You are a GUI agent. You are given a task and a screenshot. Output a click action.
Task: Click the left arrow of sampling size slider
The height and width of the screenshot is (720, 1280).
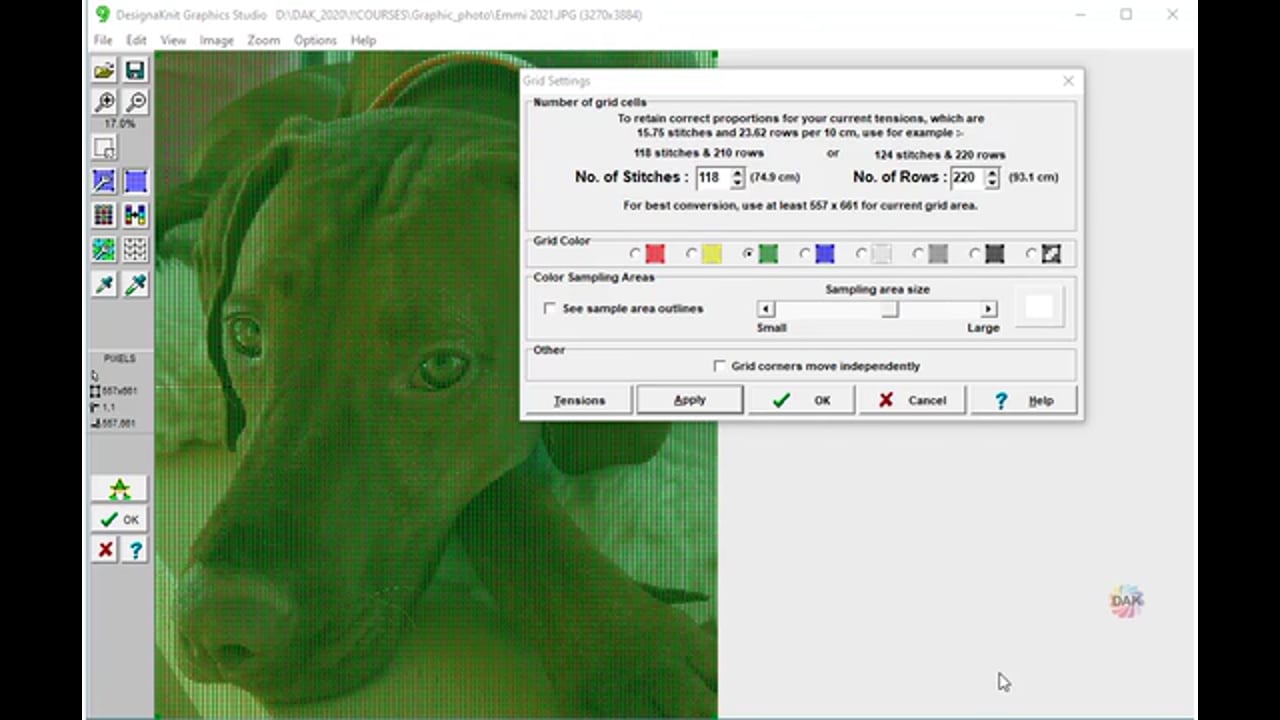766,309
